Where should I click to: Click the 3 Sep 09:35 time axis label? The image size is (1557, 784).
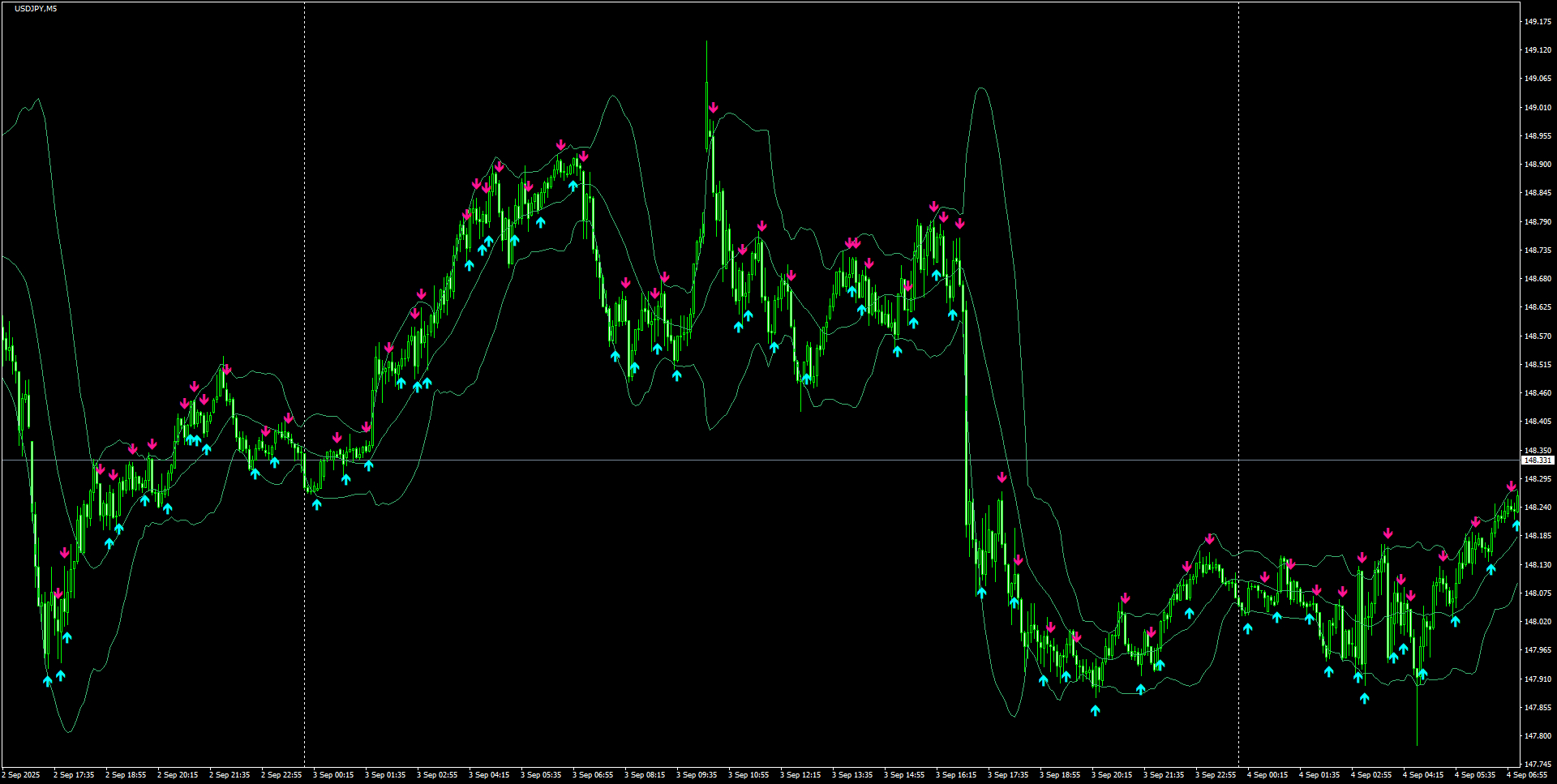(x=697, y=774)
